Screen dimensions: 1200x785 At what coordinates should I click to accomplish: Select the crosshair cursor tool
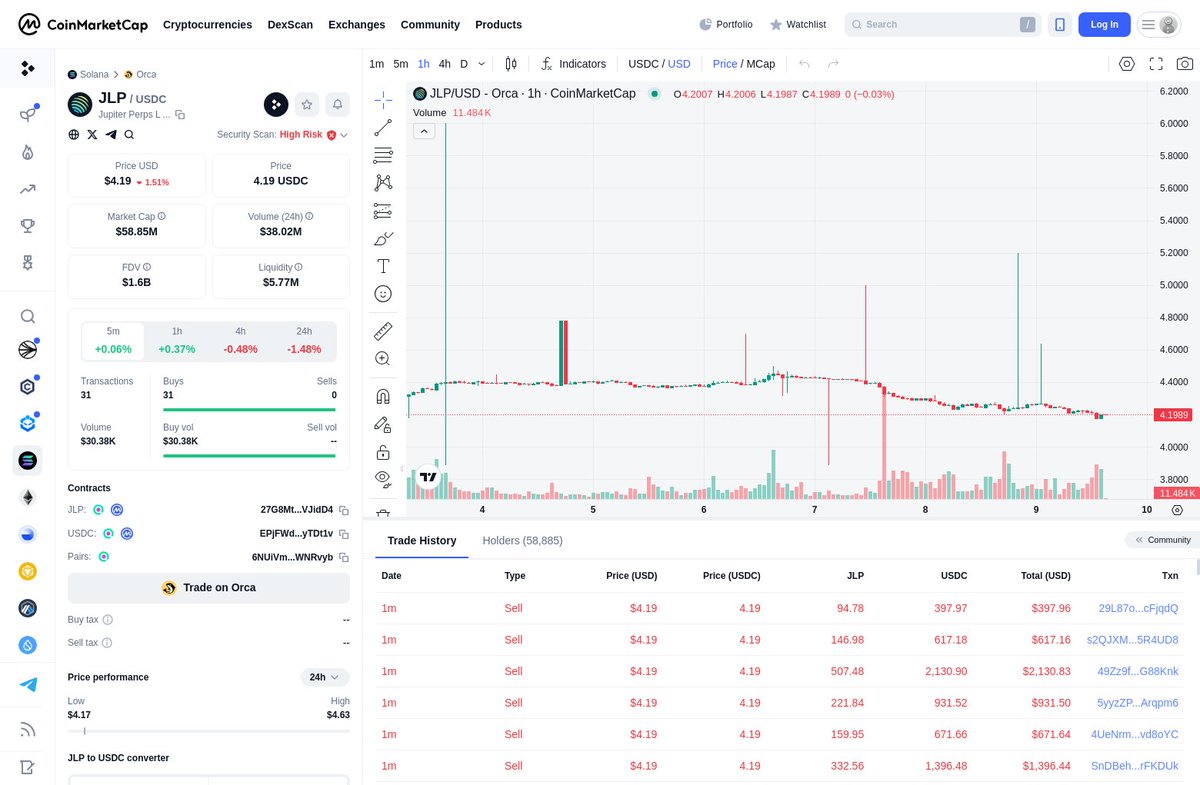pos(383,100)
